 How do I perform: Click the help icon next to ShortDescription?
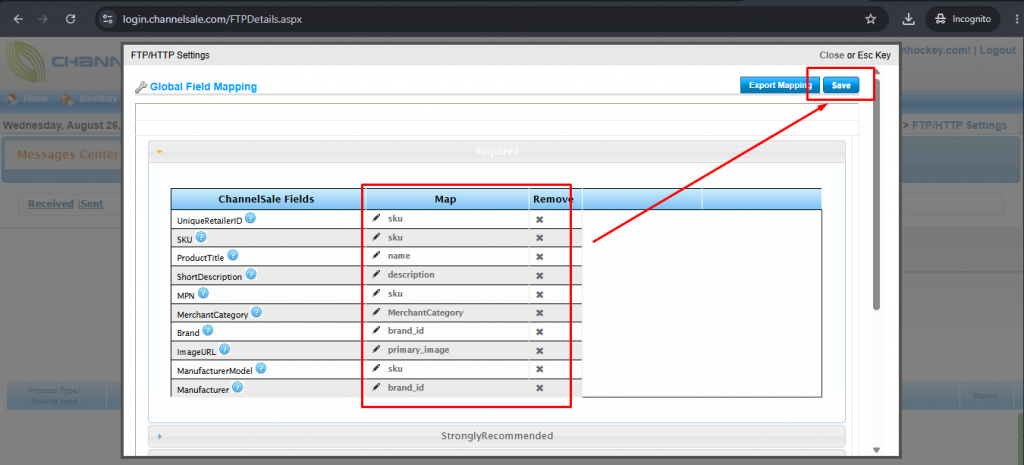click(251, 274)
